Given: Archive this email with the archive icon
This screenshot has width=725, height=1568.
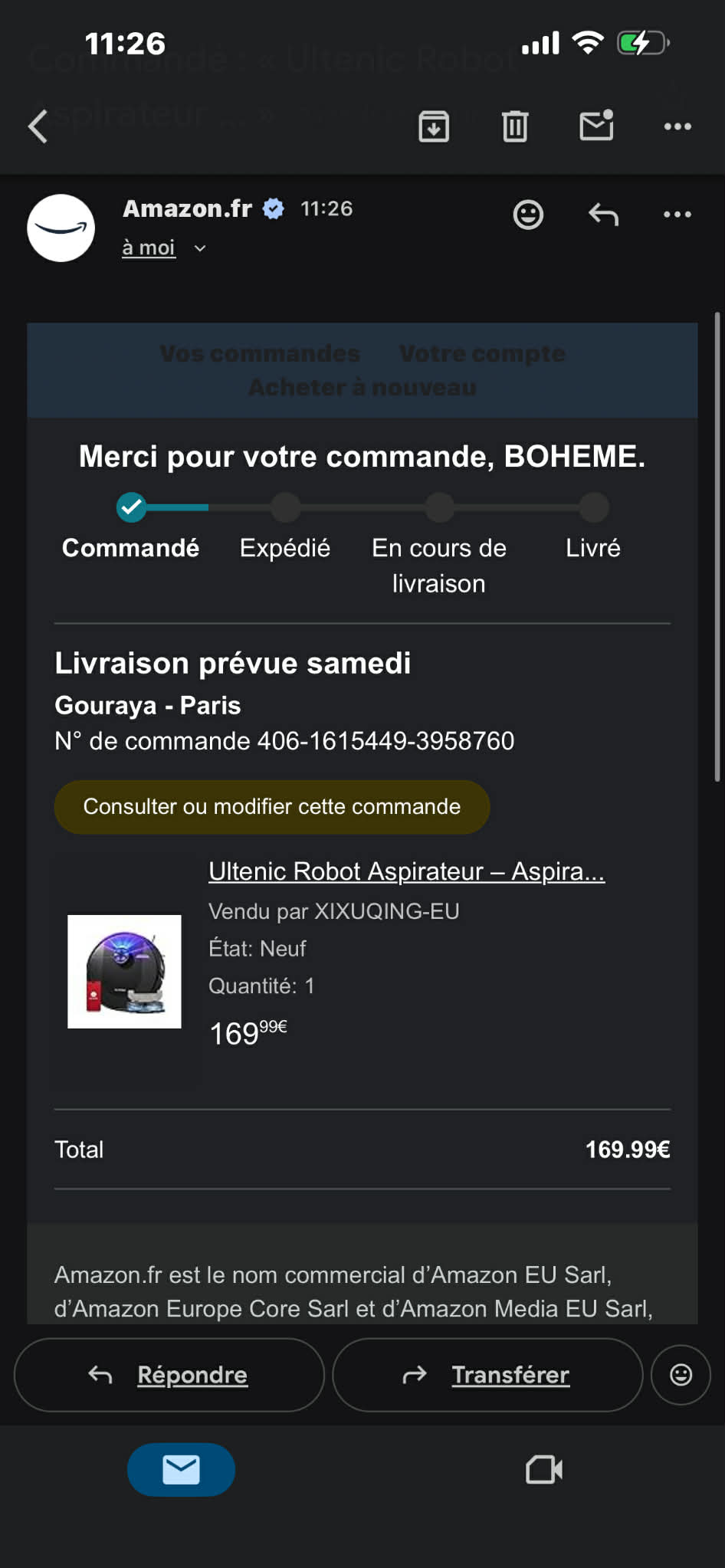Looking at the screenshot, I should [434, 126].
